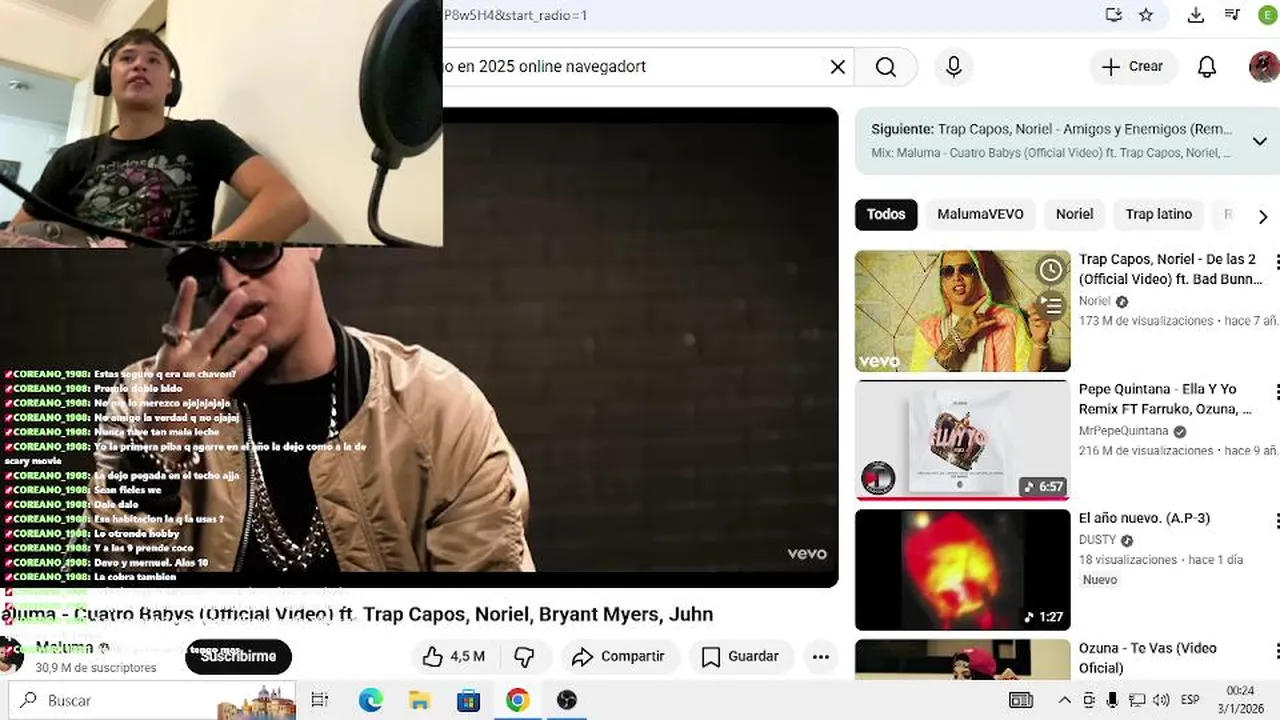
Task: Like the video with 4,5 M
Action: (x=453, y=656)
